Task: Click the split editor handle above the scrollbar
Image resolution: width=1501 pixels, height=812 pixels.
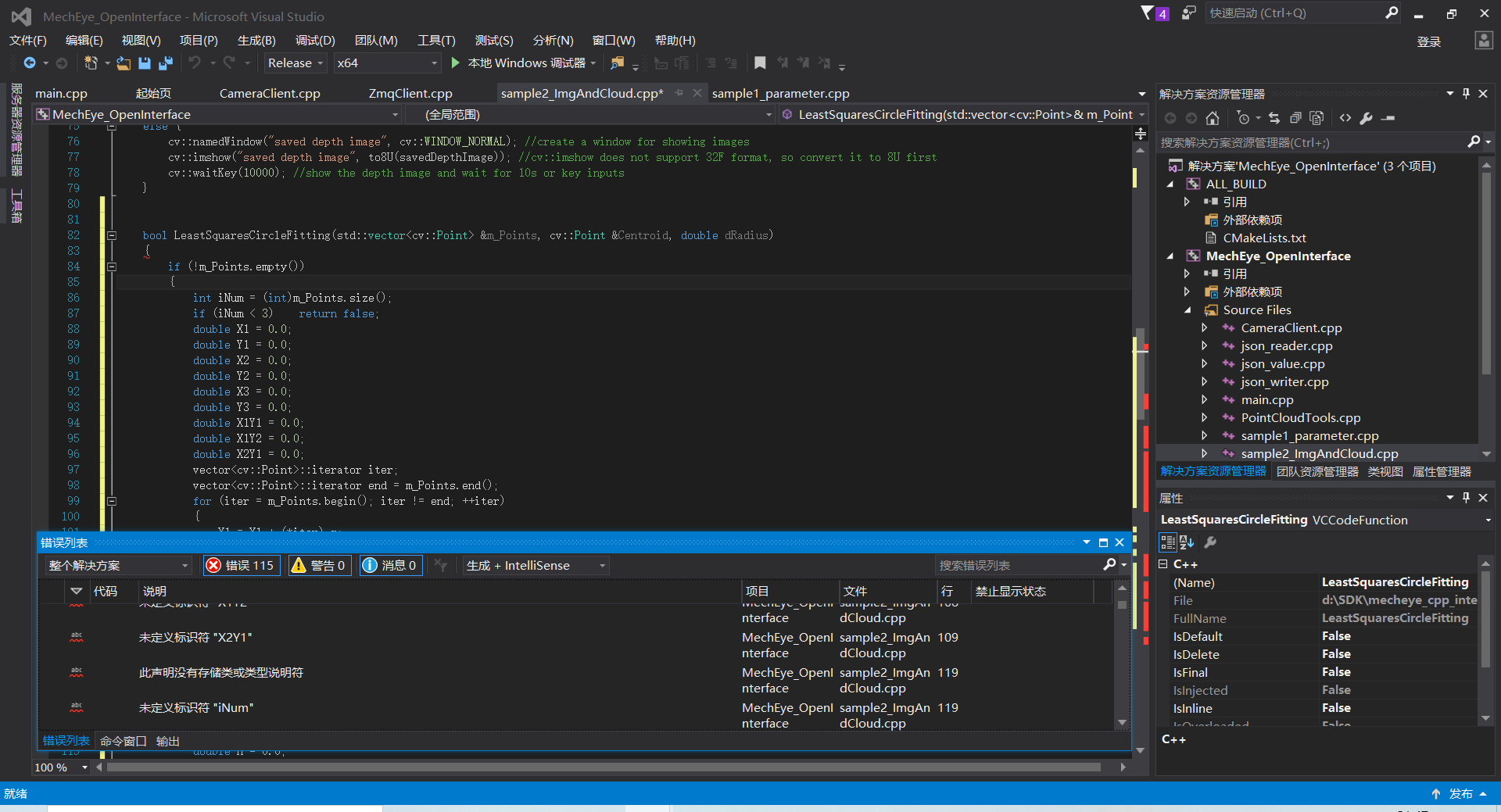Action: coord(1141,134)
